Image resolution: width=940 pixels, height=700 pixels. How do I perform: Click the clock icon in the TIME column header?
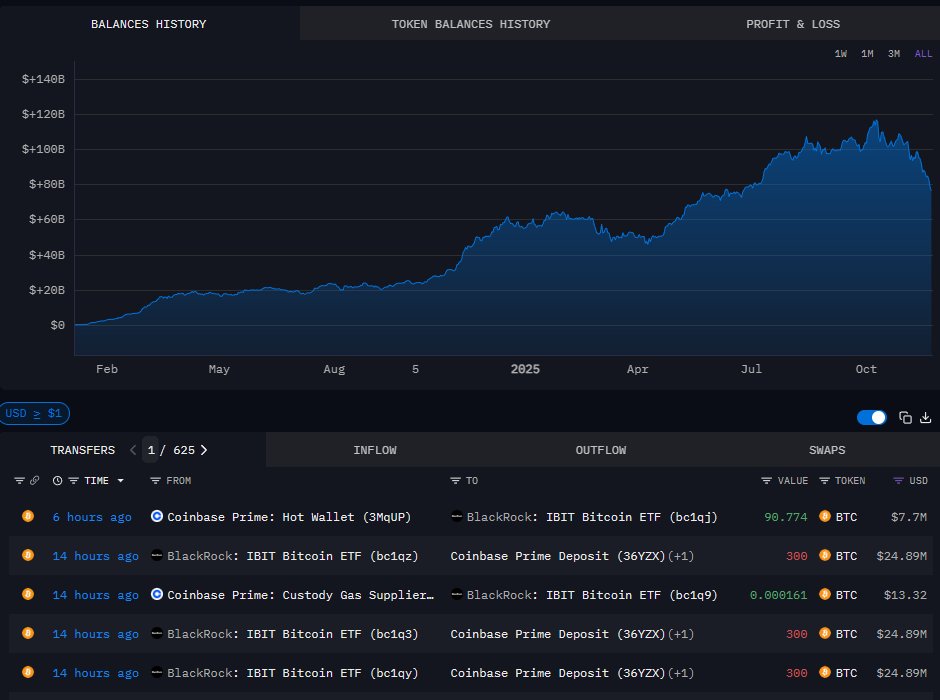[57, 481]
